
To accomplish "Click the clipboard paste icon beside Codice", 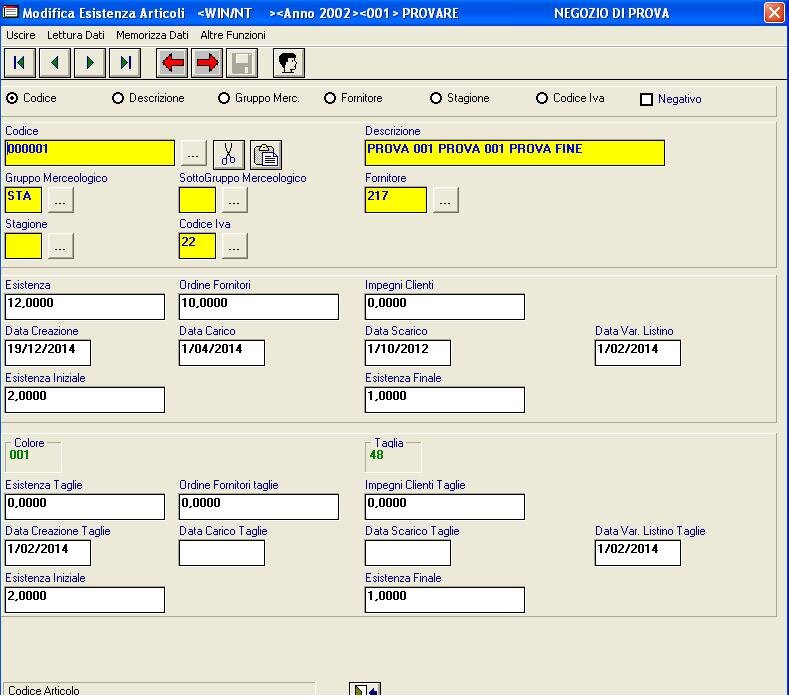I will (266, 154).
